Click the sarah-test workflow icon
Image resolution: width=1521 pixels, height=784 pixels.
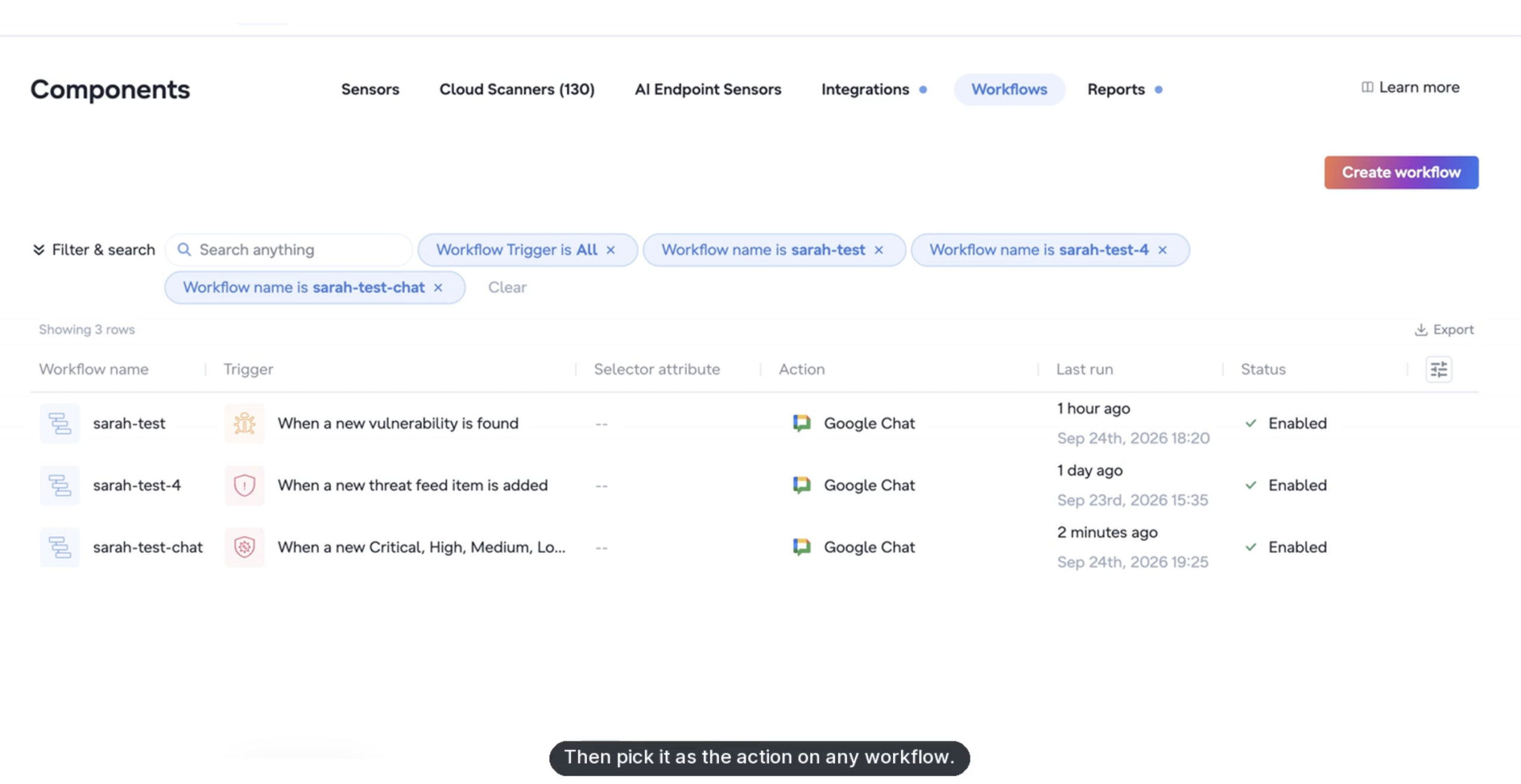point(59,423)
